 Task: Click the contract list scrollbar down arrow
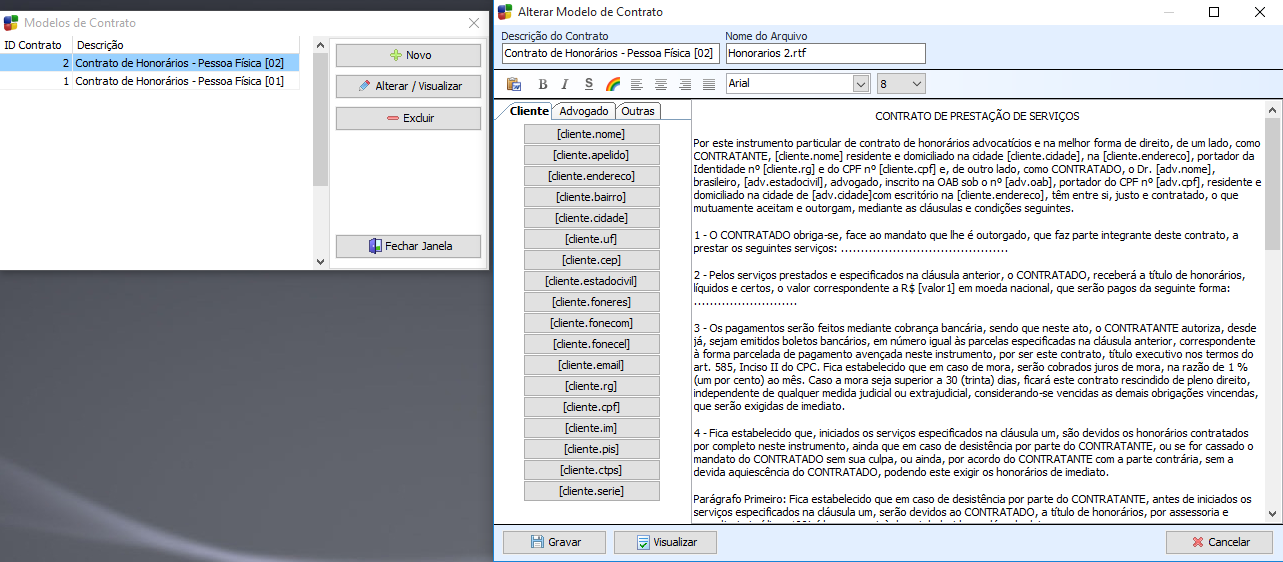(x=320, y=261)
